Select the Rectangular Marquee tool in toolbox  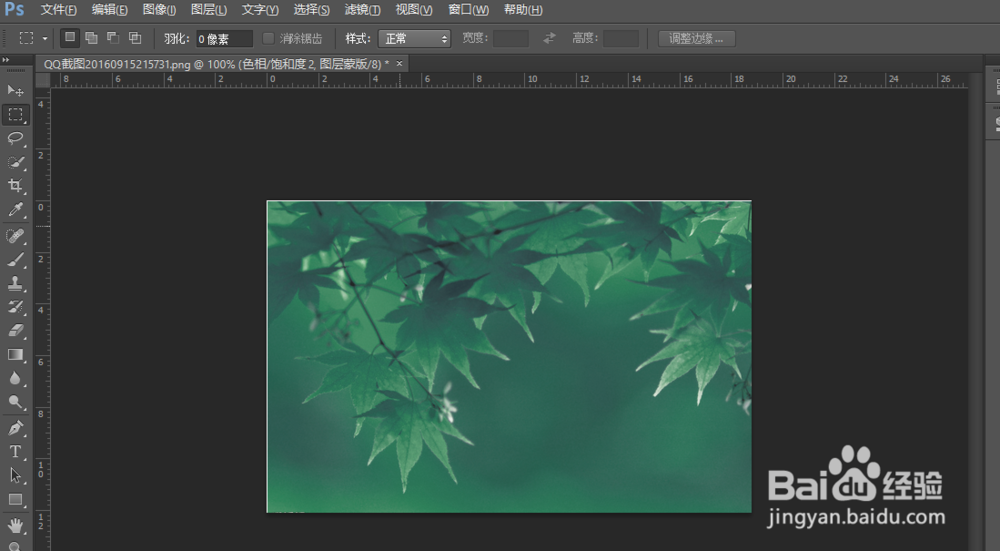(x=15, y=114)
